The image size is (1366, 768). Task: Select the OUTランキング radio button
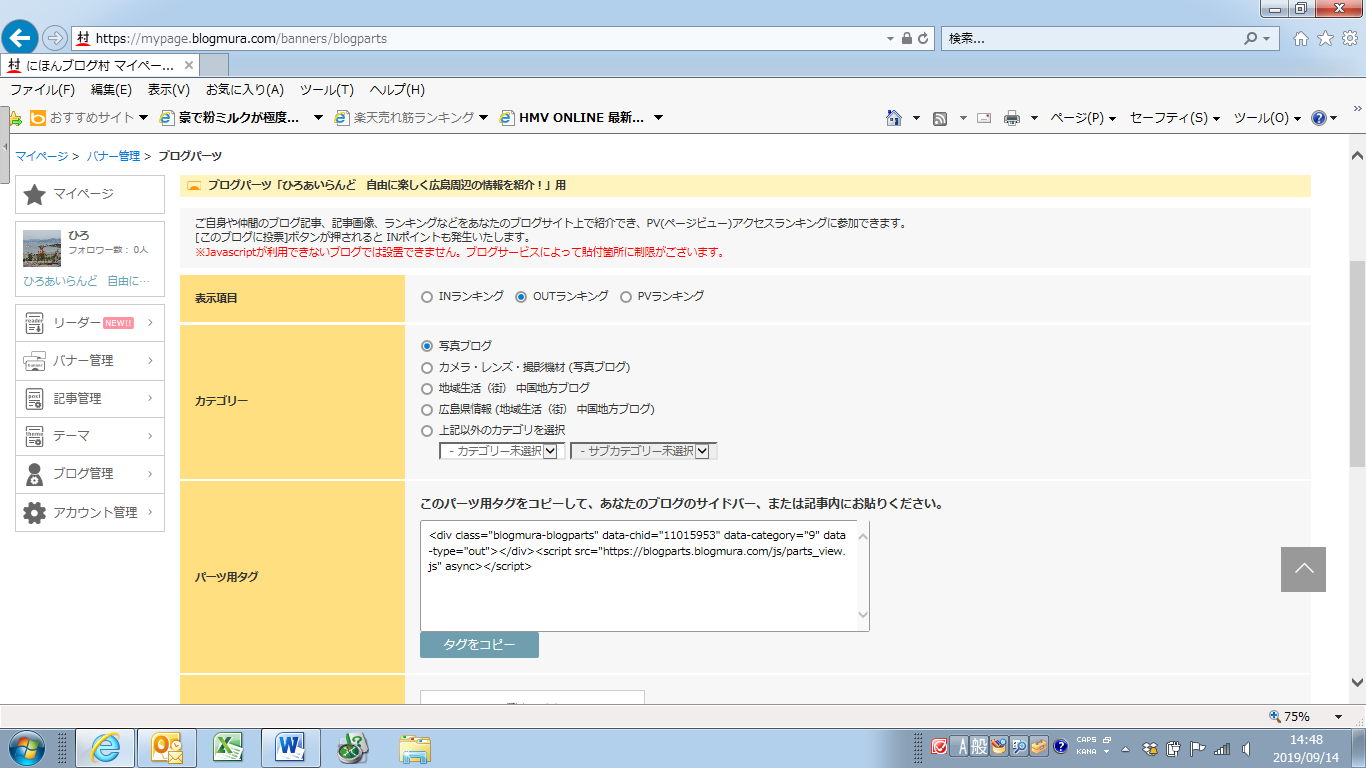click(x=521, y=297)
